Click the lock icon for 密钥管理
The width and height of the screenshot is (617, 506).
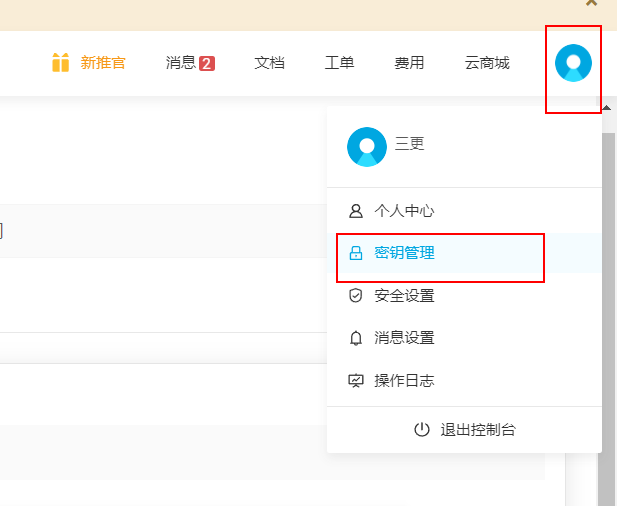click(355, 254)
